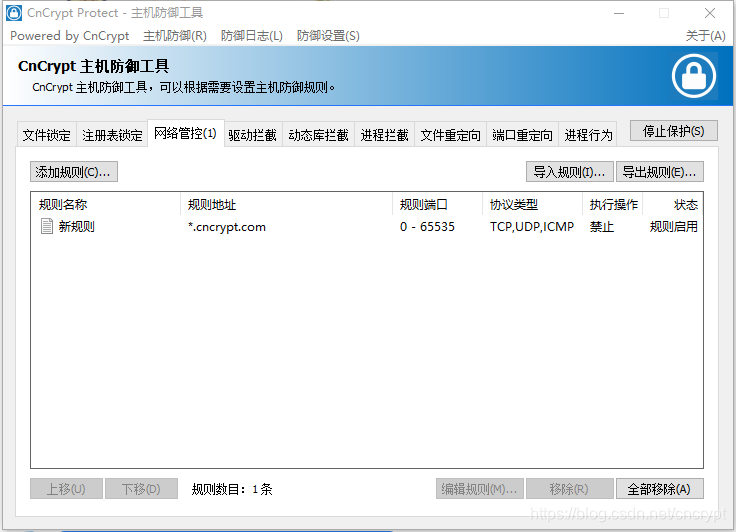Click the 添加规则(C)... button

74,172
